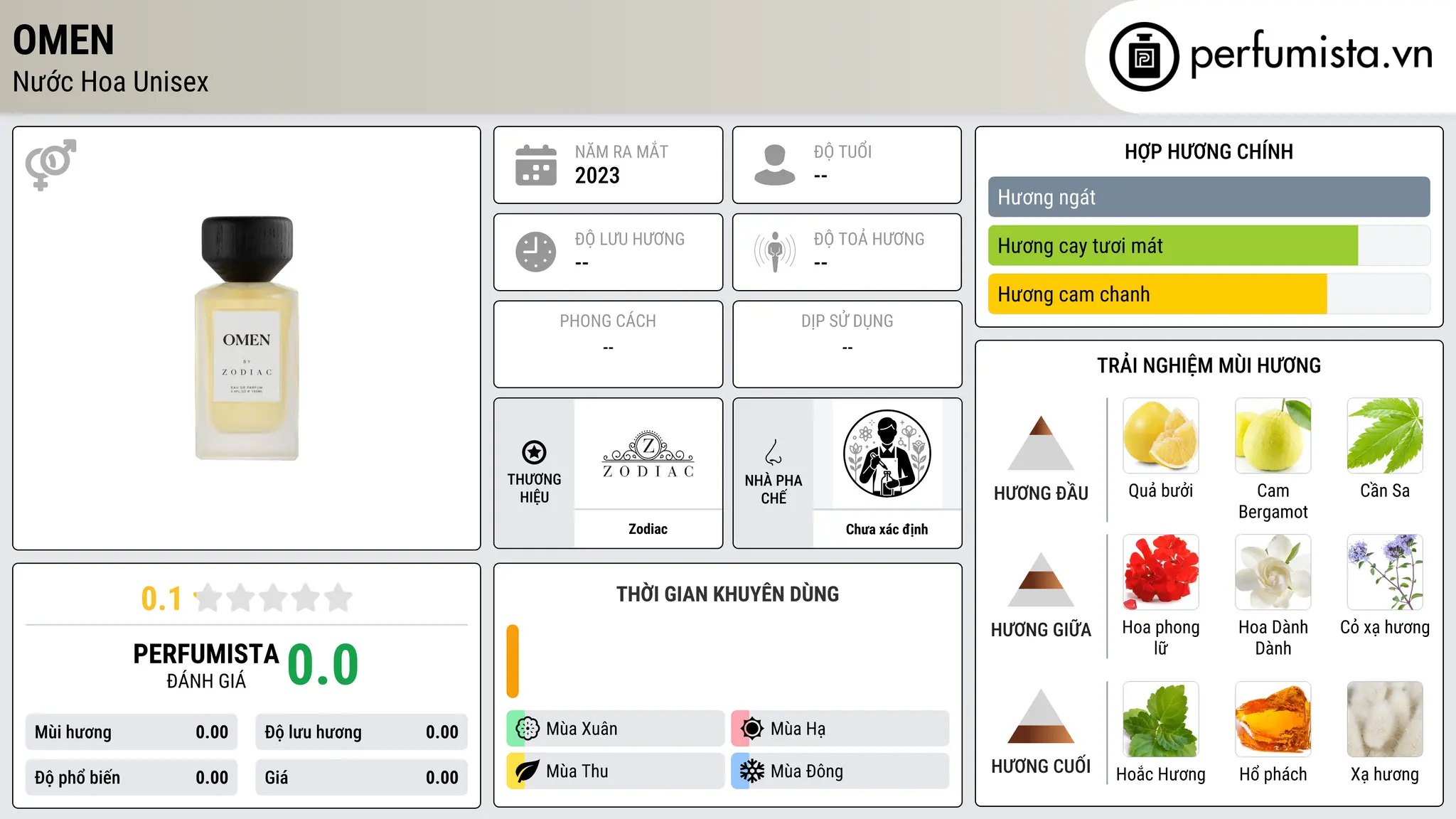Click the Hương cay tươi mát accord bar
The width and height of the screenshot is (1456, 819).
point(1209,246)
